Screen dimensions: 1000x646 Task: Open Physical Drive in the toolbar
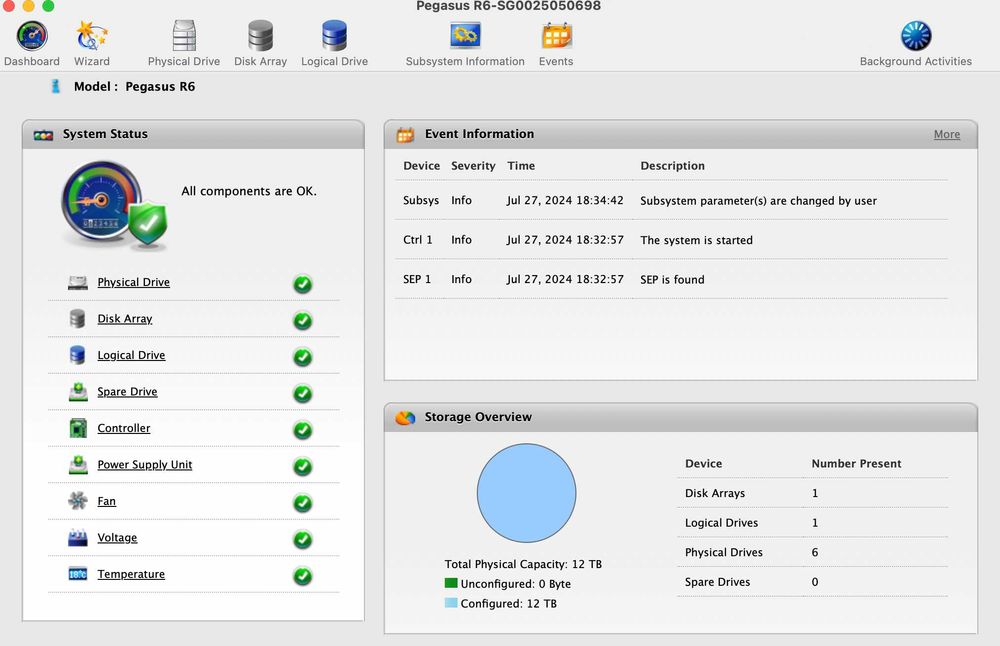pos(184,36)
